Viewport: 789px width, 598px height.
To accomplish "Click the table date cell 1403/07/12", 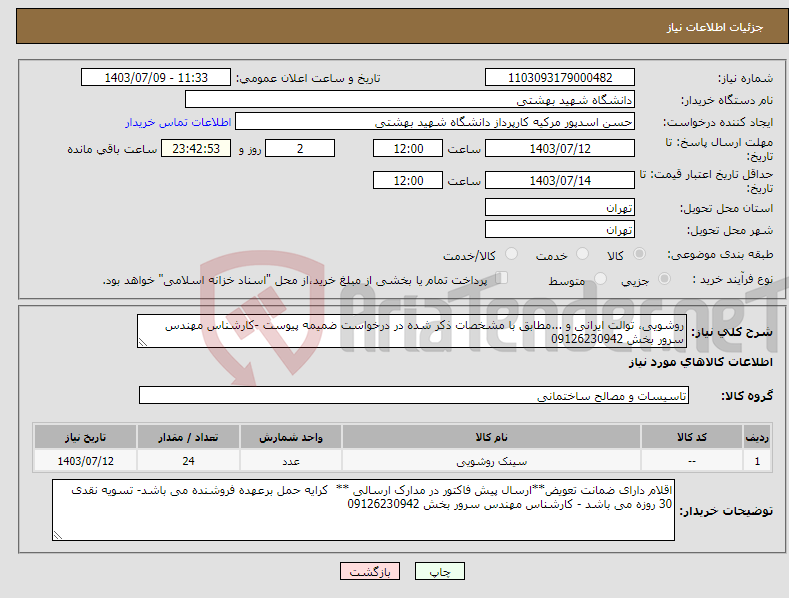I will (x=86, y=461).
